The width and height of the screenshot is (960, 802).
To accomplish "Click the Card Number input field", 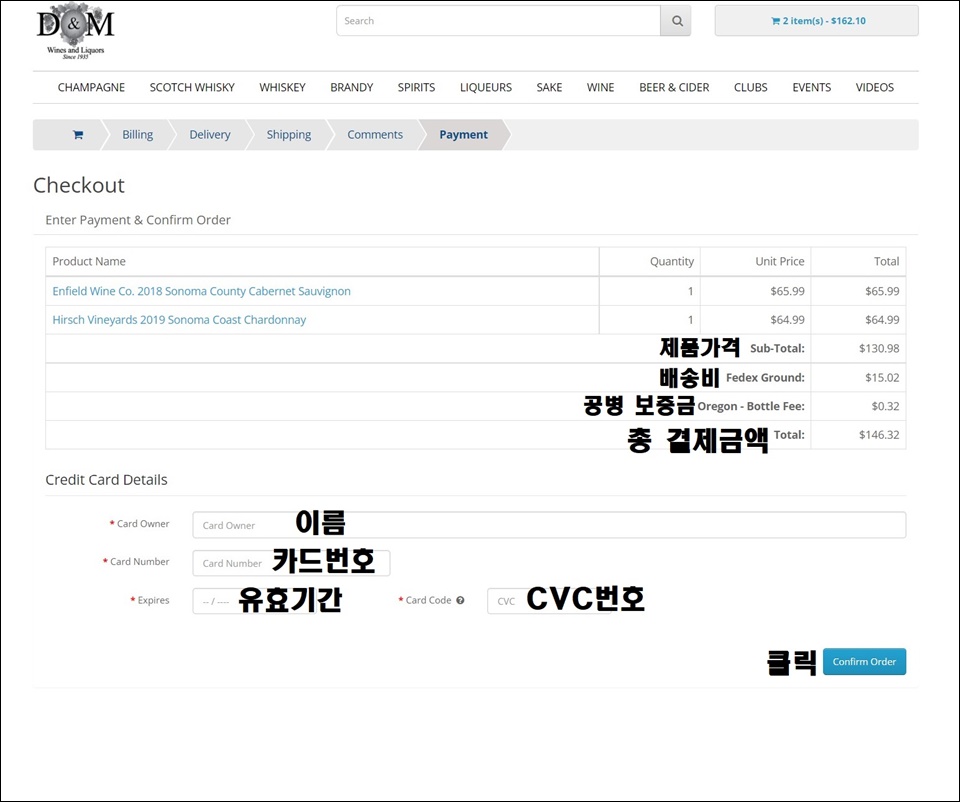I will pyautogui.click(x=291, y=563).
